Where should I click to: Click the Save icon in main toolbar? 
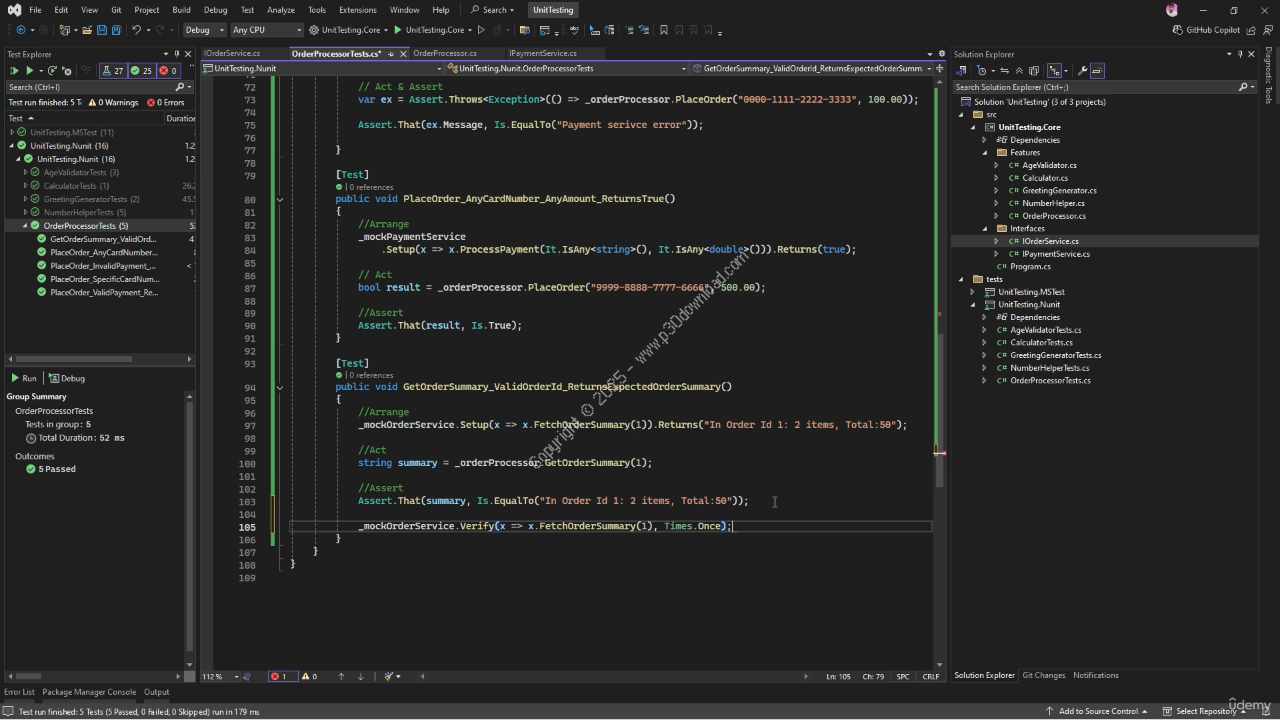point(101,30)
